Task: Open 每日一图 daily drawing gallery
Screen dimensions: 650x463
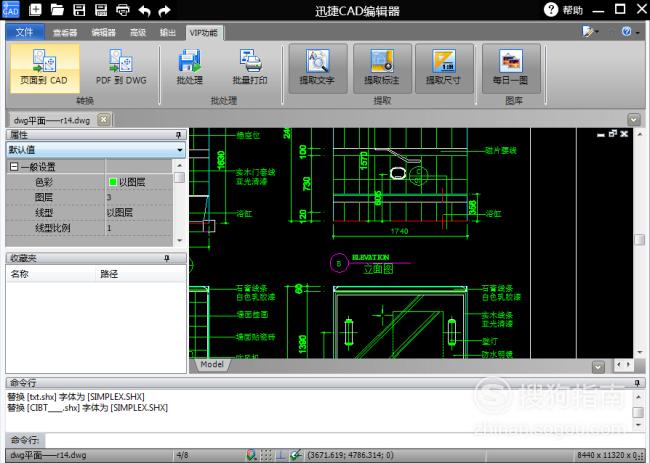Action: click(511, 68)
